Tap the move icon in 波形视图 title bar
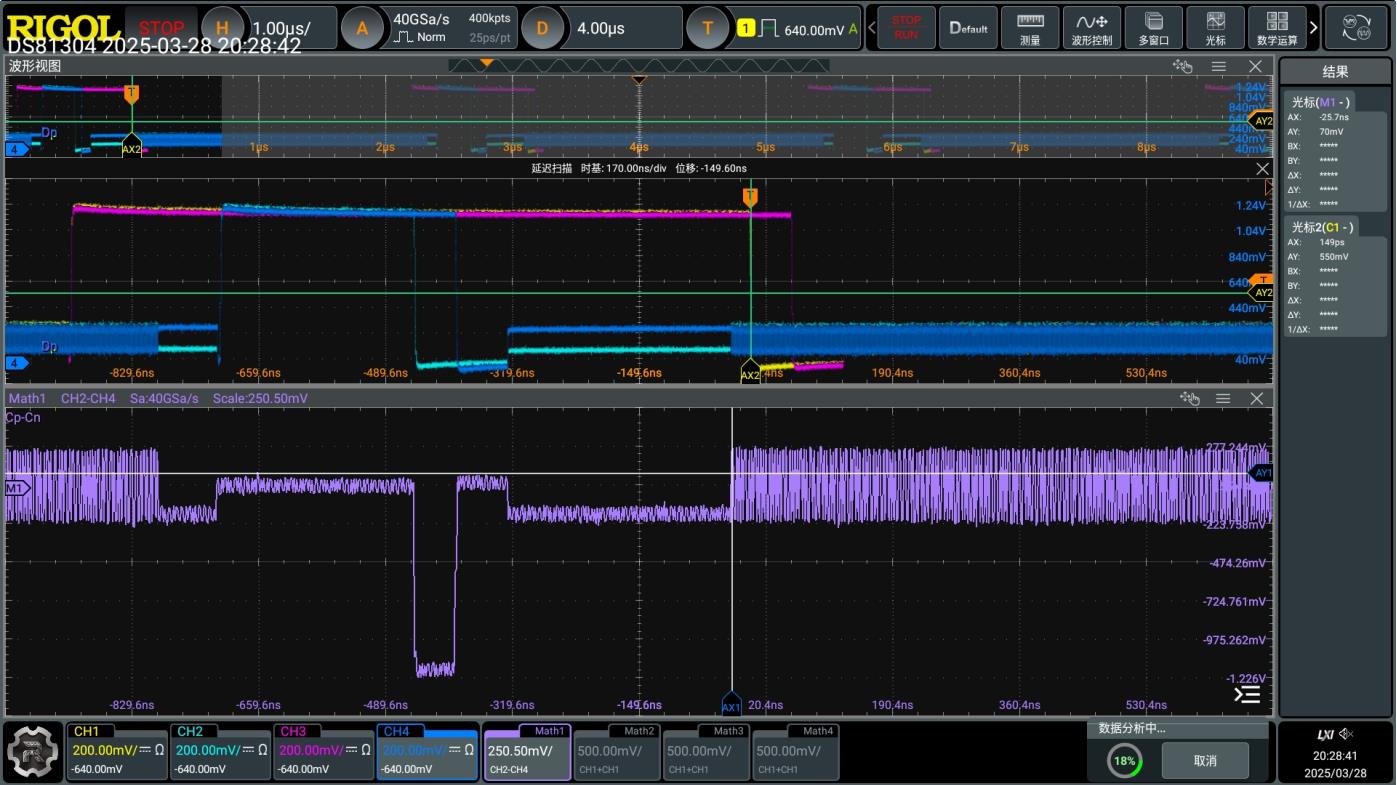The height and width of the screenshot is (785, 1397). pos(1183,66)
